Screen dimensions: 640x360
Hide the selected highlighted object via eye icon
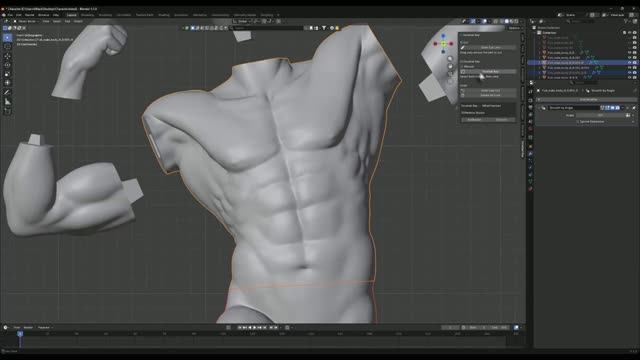pyautogui.click(x=629, y=63)
